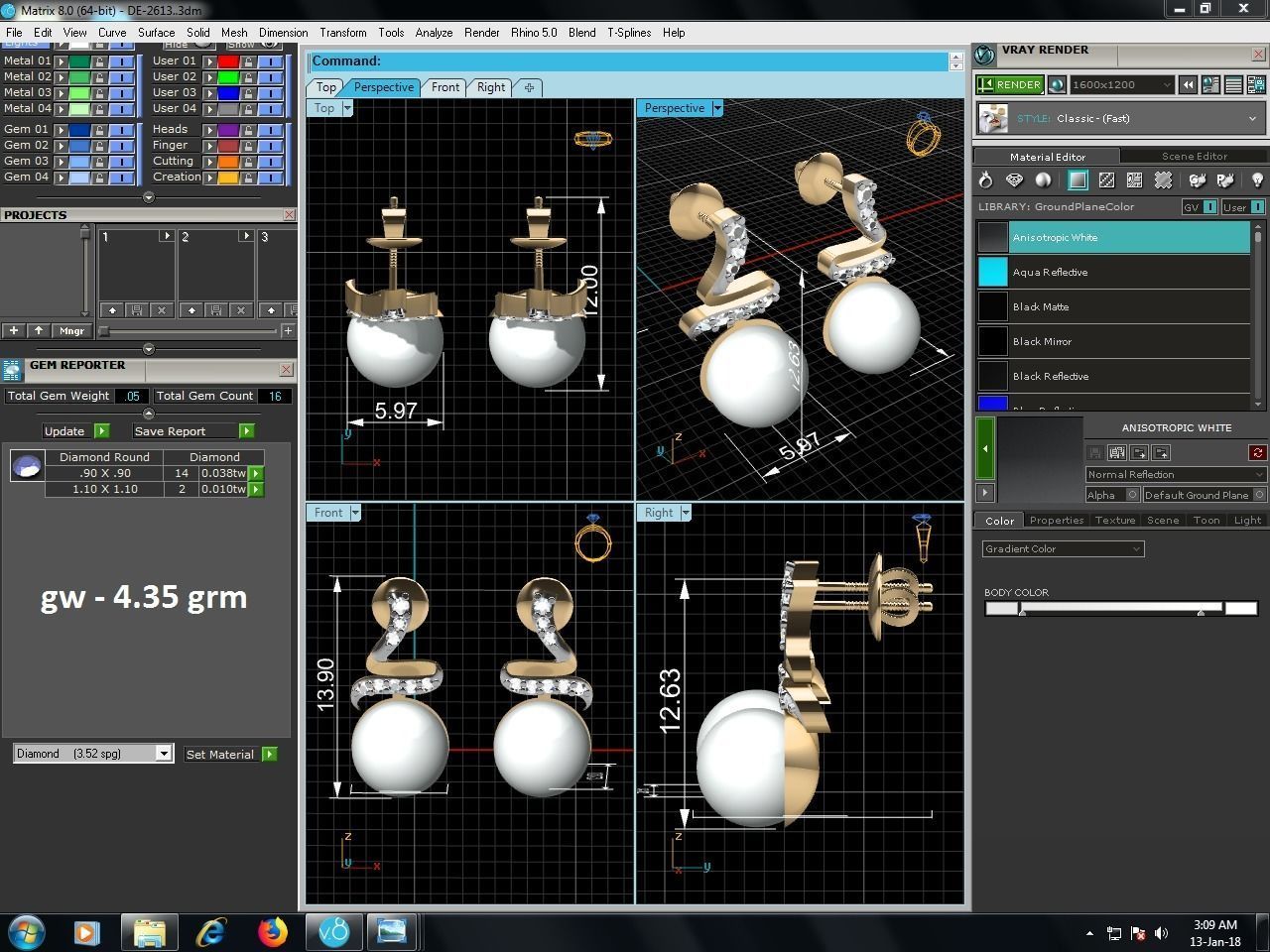Image resolution: width=1270 pixels, height=952 pixels.
Task: Click the green collapse arrow beside material preview
Action: click(985, 448)
